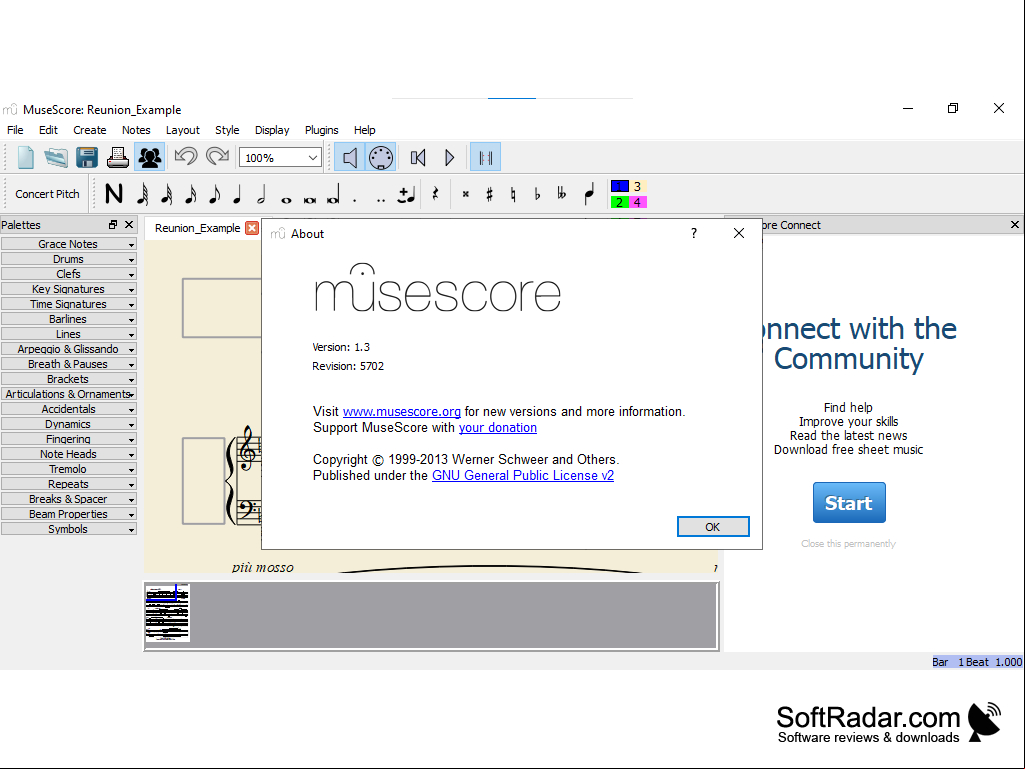Open the Create menu
1025x769 pixels.
click(90, 130)
